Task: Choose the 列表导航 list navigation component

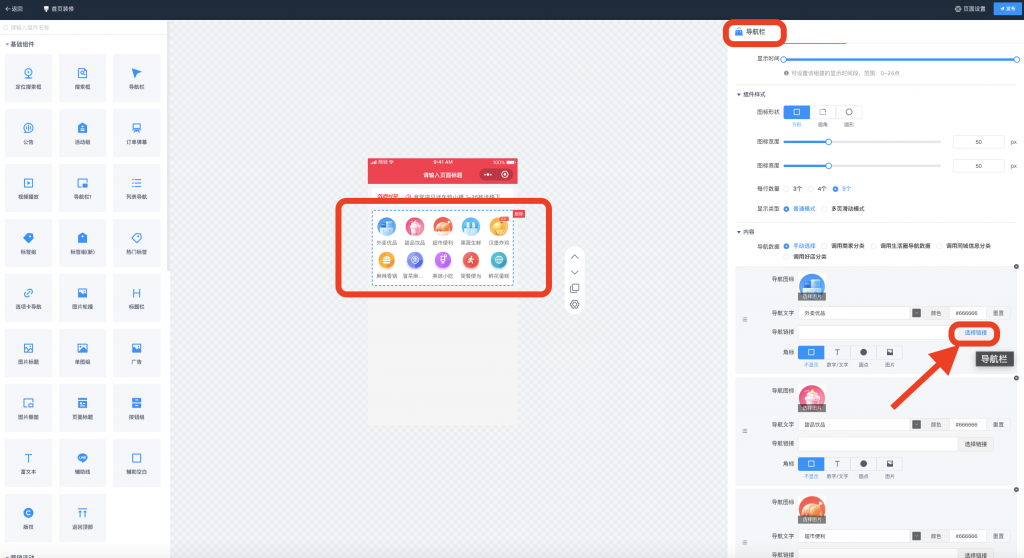Action: coord(136,187)
